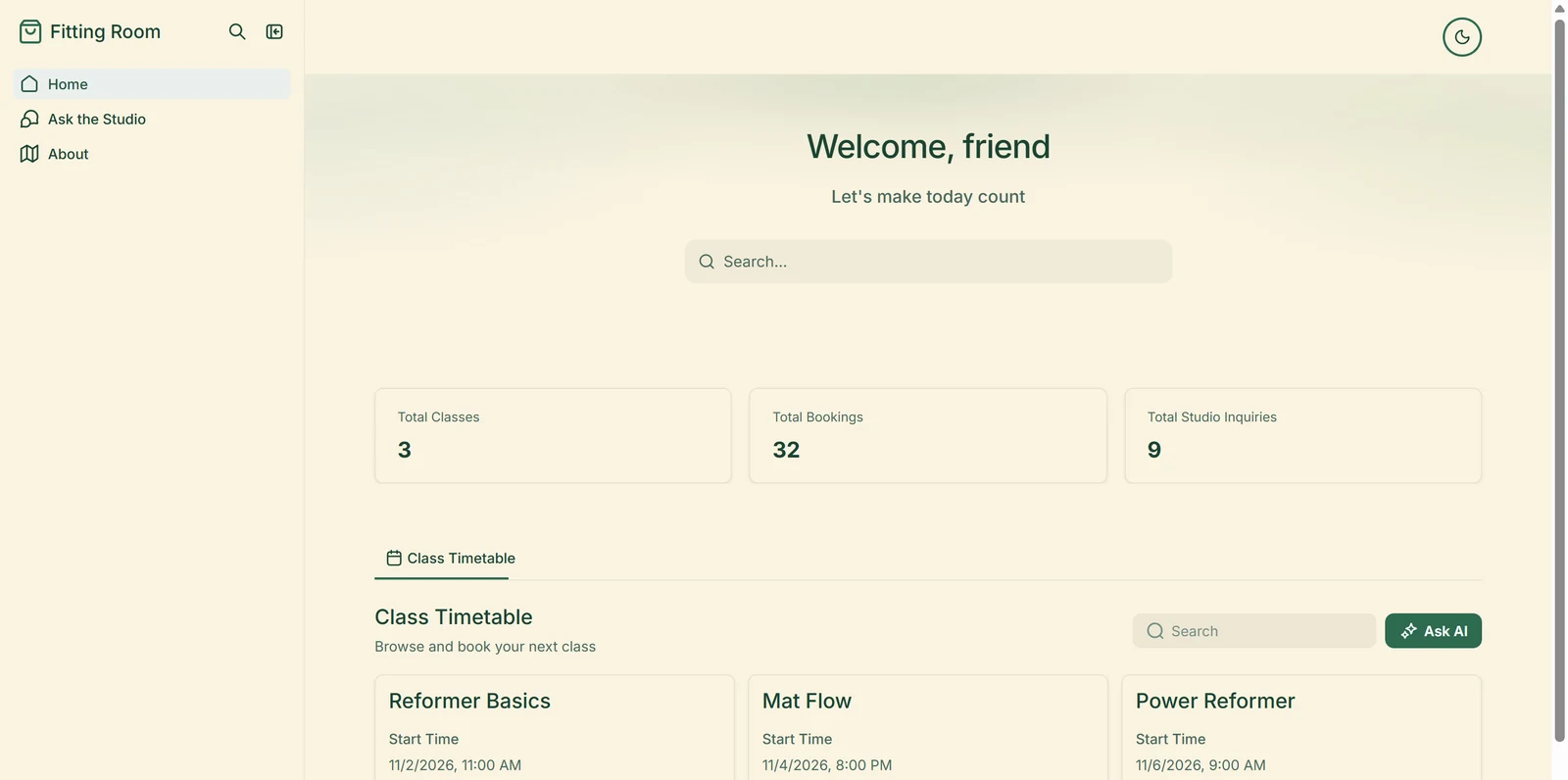Open sidebar search magnifier icon
This screenshot has width=1568, height=780.
click(x=237, y=31)
